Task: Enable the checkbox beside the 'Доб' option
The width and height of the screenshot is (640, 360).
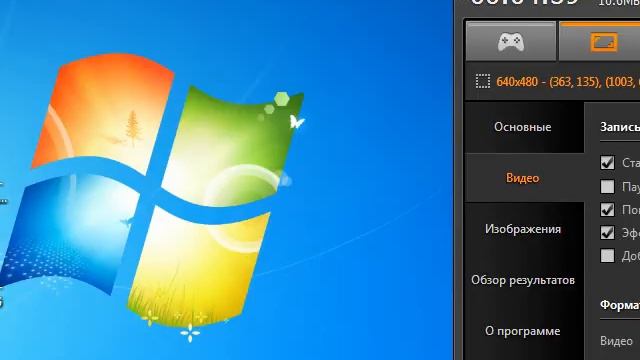Action: (607, 256)
